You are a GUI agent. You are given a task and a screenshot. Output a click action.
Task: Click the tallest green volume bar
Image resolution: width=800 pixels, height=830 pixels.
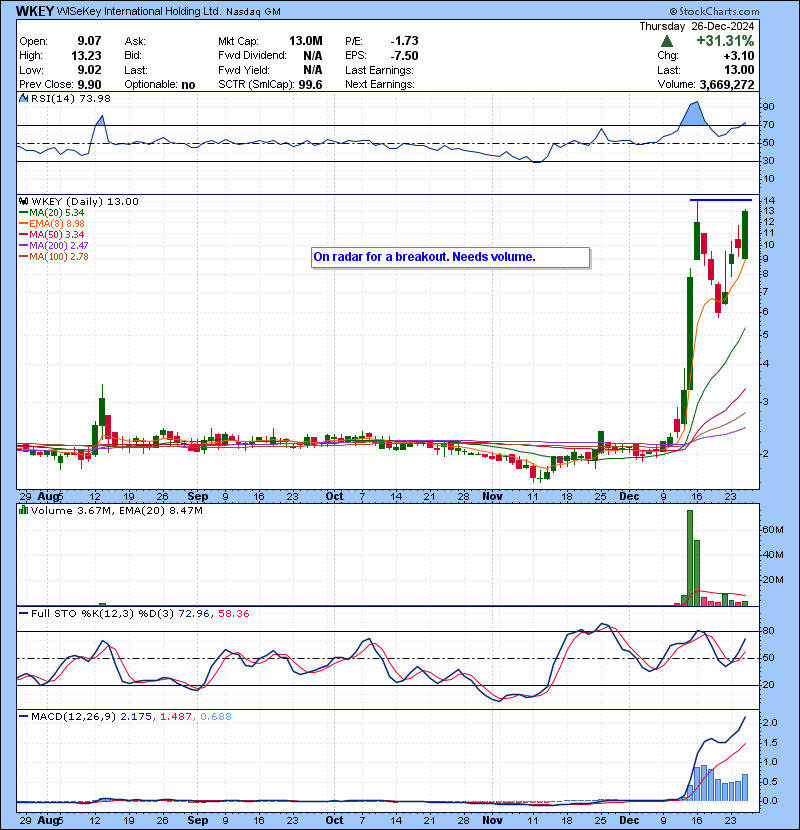click(690, 558)
